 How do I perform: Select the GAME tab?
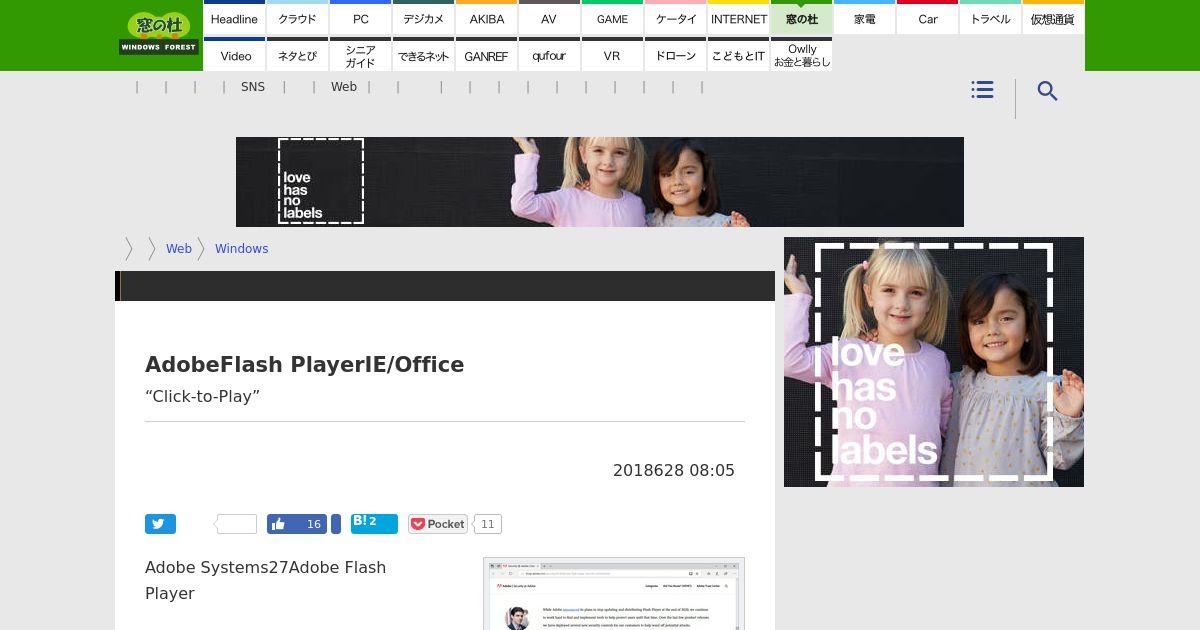pyautogui.click(x=612, y=19)
